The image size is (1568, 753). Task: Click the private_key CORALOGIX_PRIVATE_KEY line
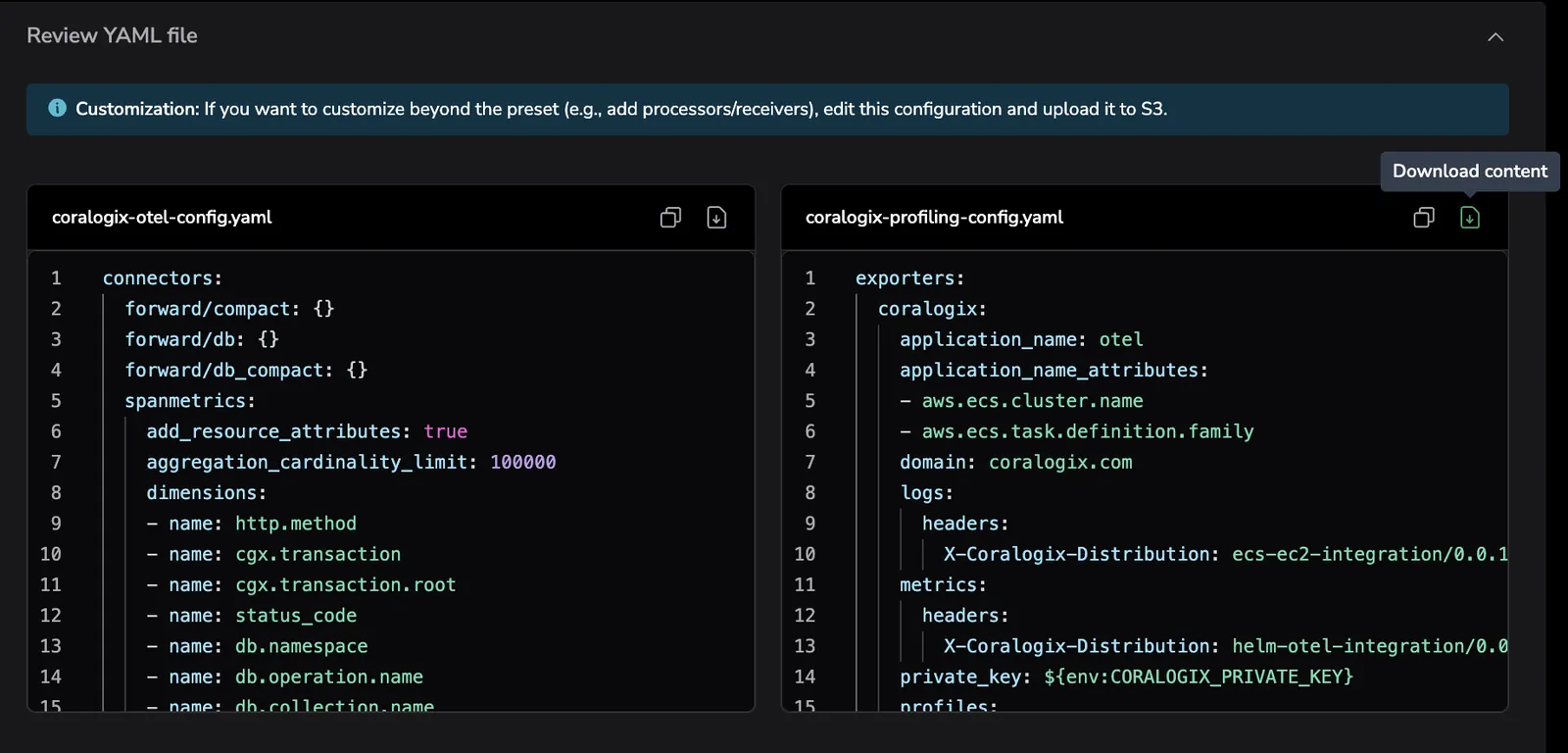(1126, 677)
